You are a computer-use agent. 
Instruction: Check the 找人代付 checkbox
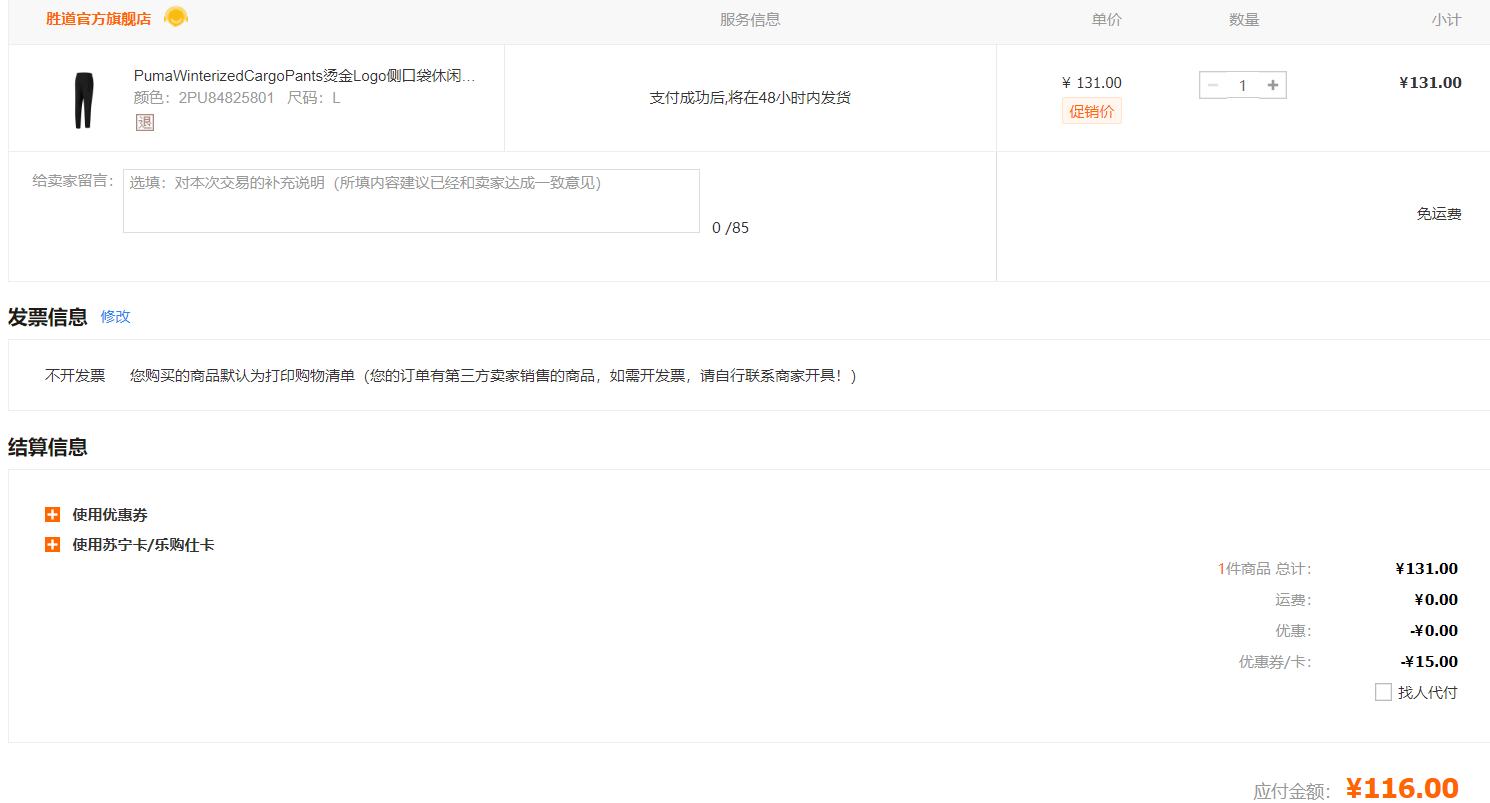[1383, 692]
